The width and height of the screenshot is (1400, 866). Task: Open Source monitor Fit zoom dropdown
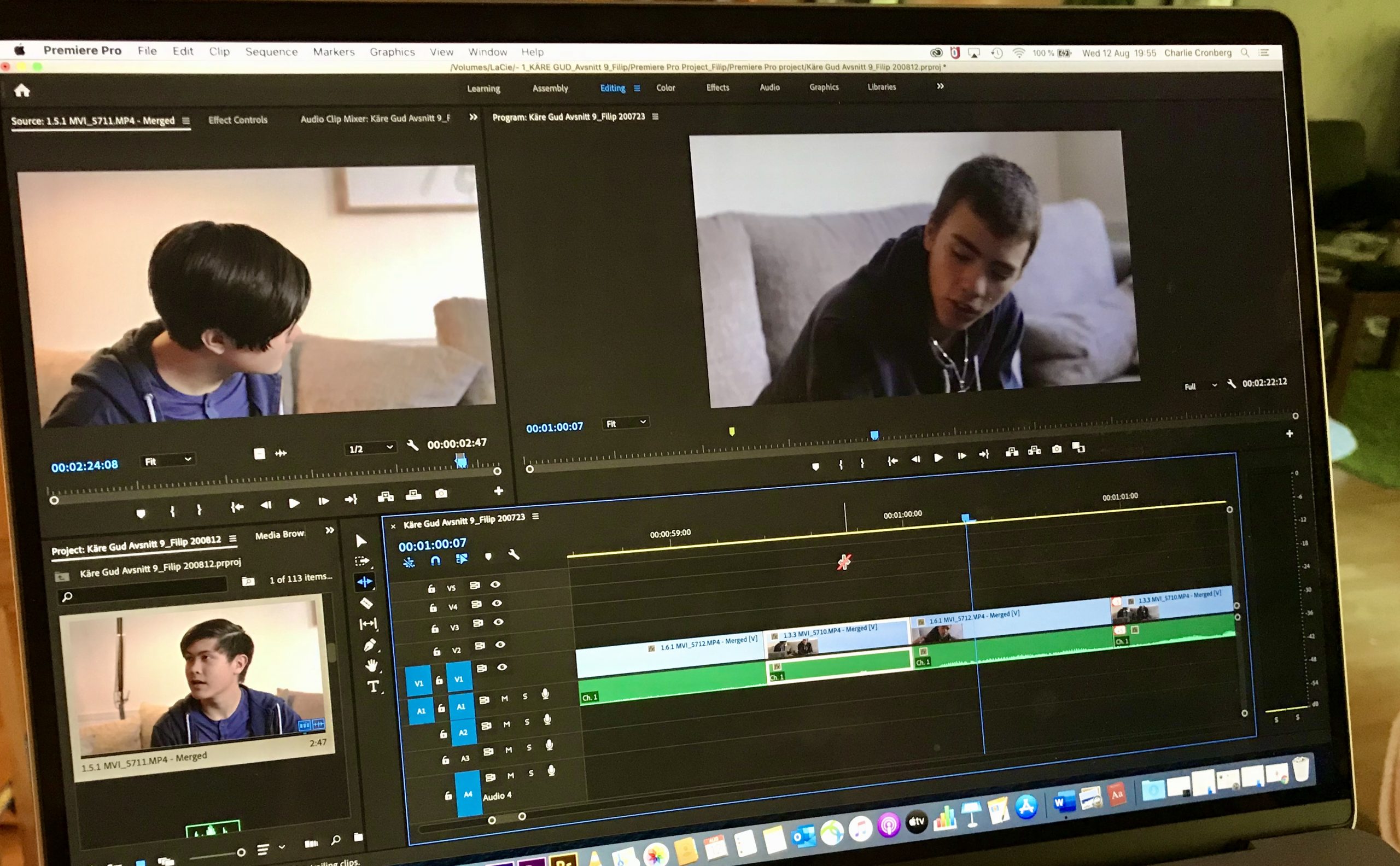click(167, 460)
